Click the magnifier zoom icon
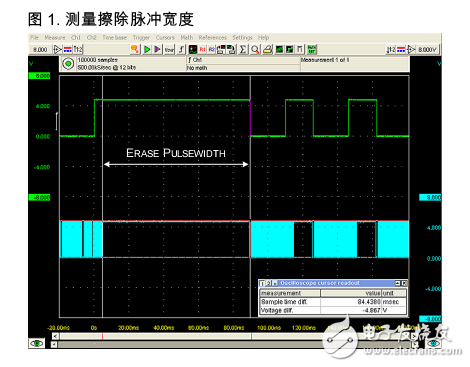Screen dimensions: 470x367 click(x=255, y=50)
